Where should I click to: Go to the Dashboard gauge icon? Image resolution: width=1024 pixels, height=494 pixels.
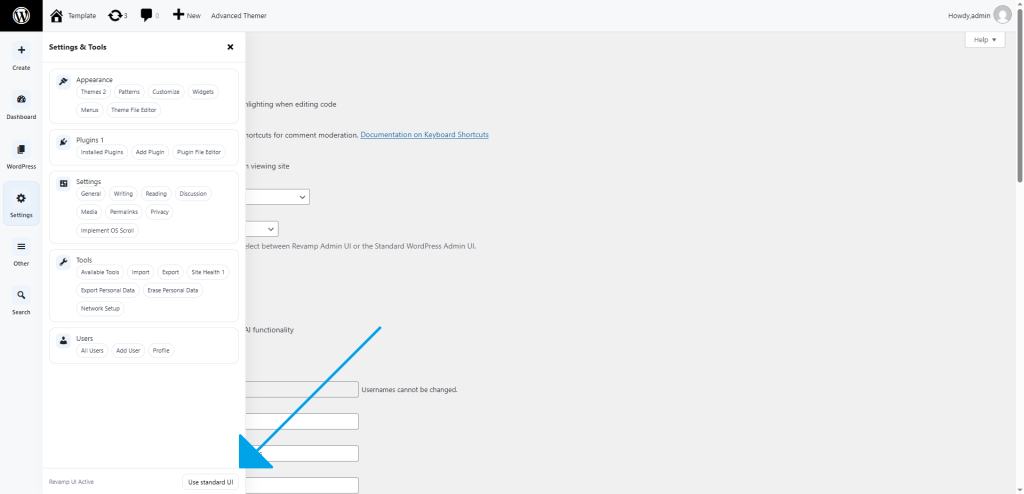21,100
